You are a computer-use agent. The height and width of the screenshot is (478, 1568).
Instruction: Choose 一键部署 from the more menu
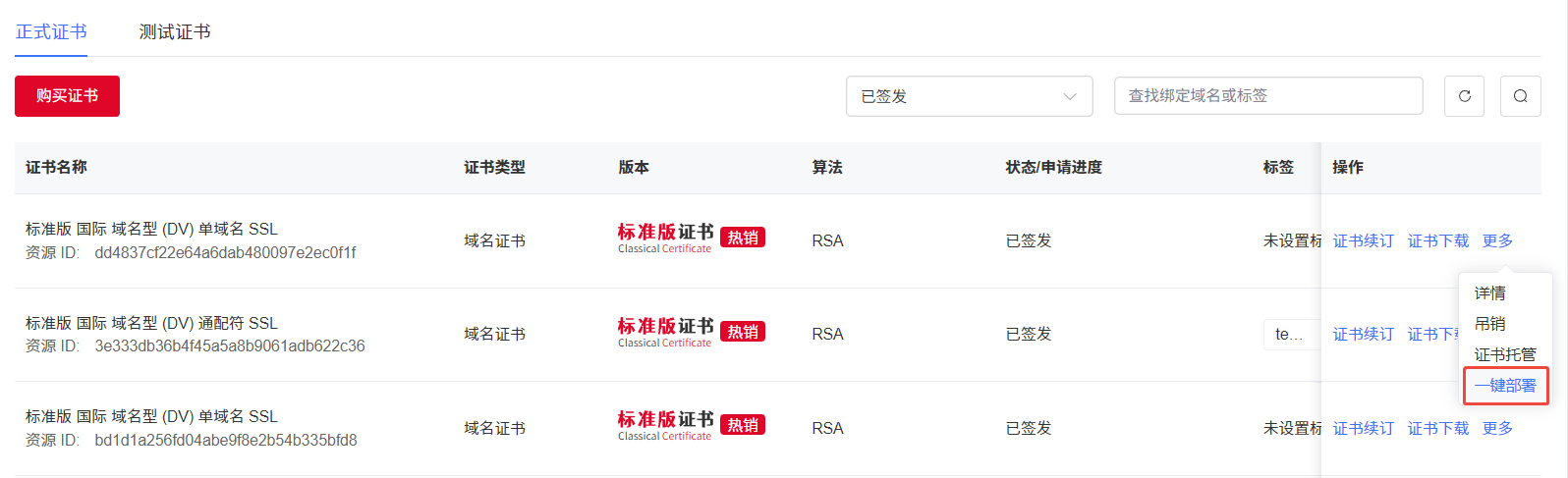(1505, 386)
